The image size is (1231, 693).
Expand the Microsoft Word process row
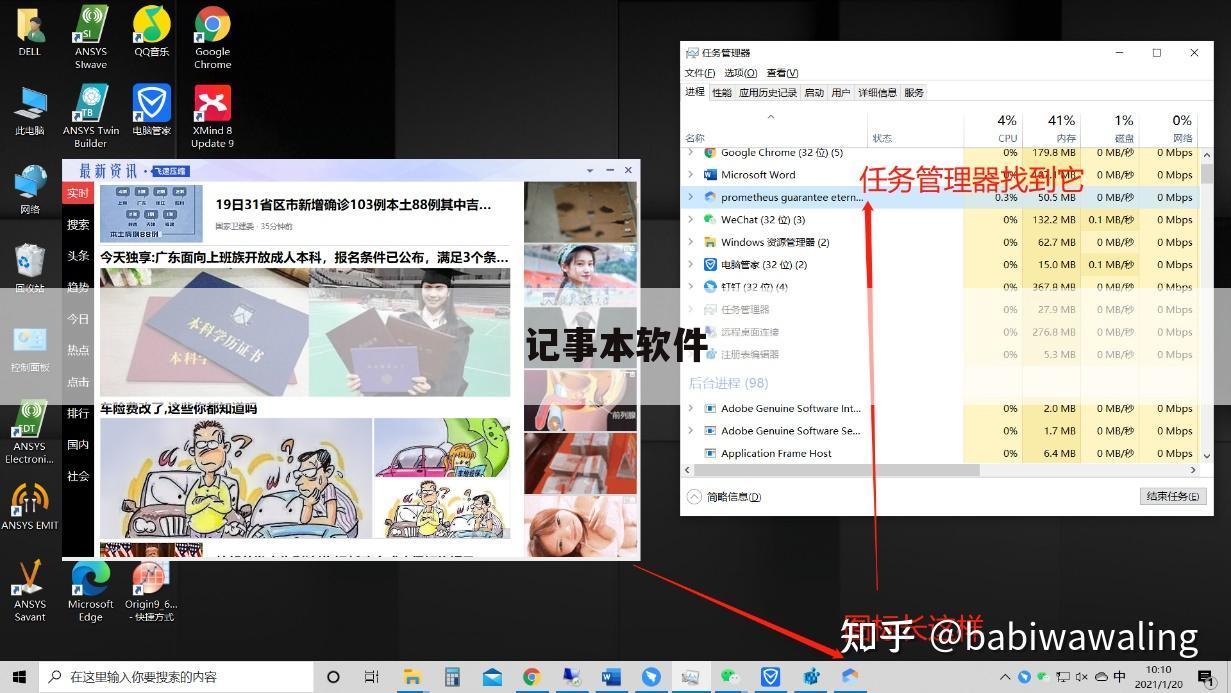tap(690, 174)
